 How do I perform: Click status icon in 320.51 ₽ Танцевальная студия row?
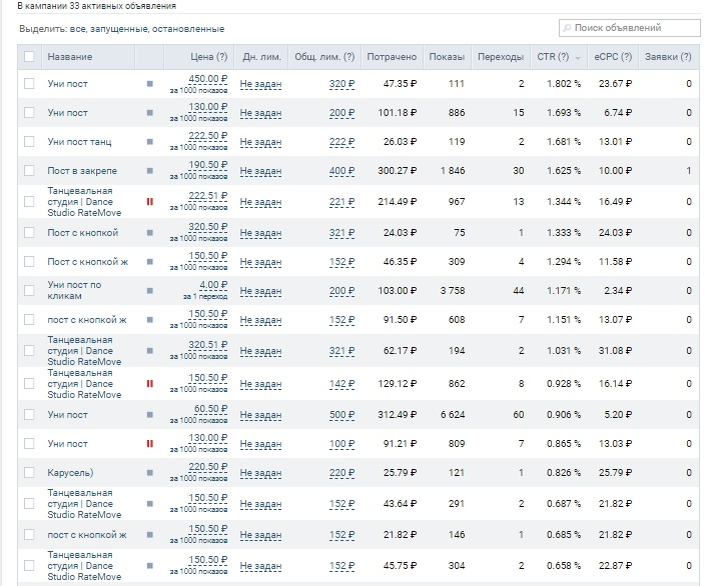coord(150,351)
